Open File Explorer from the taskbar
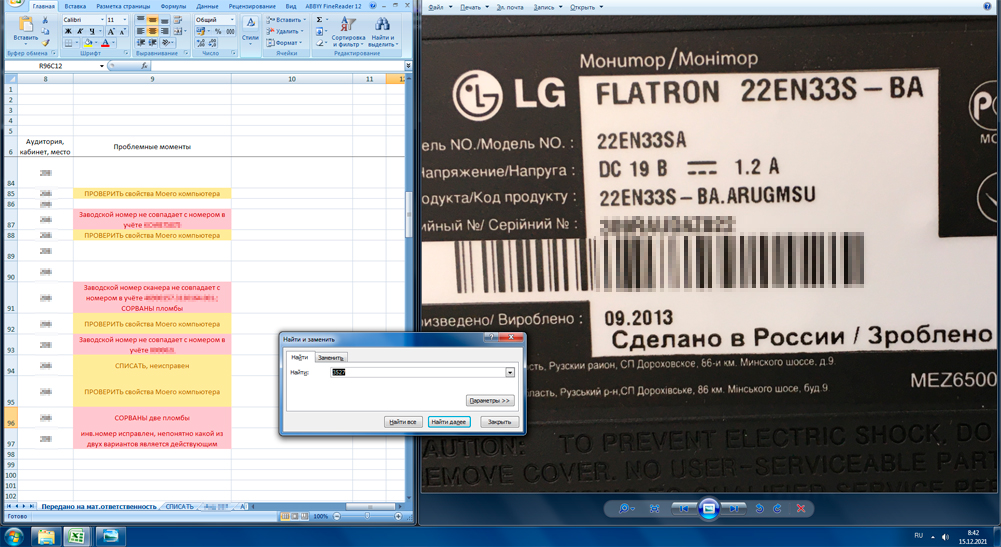The width and height of the screenshot is (1001, 547). click(x=46, y=536)
